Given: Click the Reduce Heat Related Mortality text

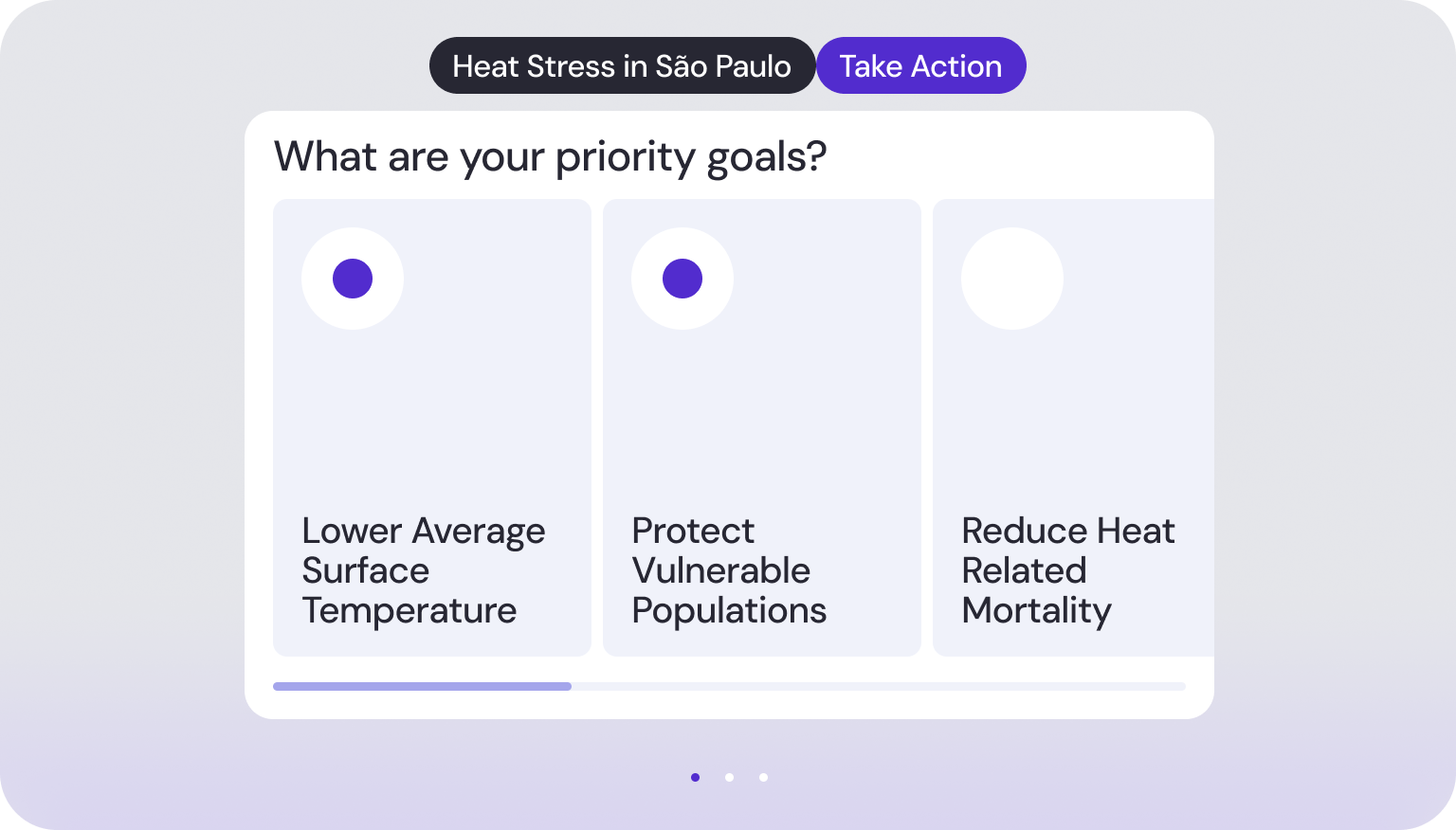Looking at the screenshot, I should 1068,570.
